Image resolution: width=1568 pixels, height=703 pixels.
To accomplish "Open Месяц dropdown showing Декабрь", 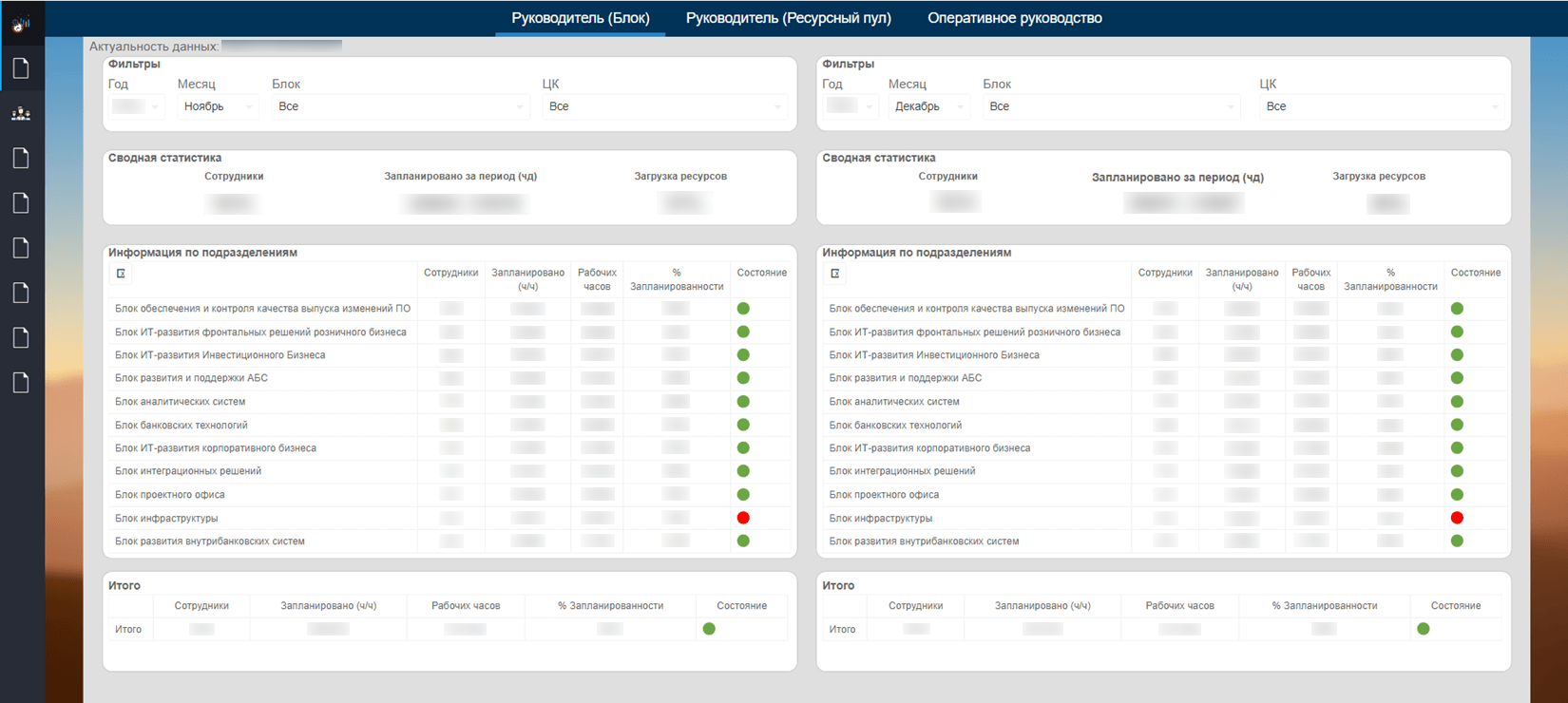I will tap(929, 106).
